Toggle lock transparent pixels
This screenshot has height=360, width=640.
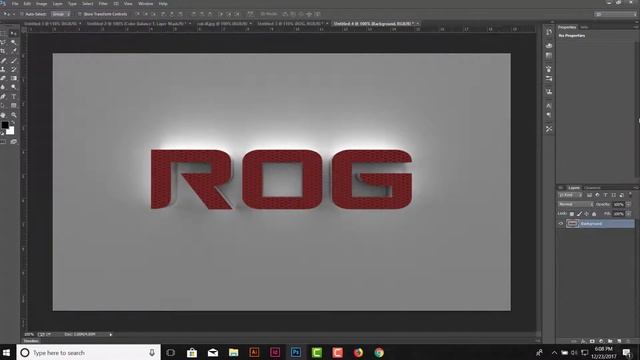[572, 213]
